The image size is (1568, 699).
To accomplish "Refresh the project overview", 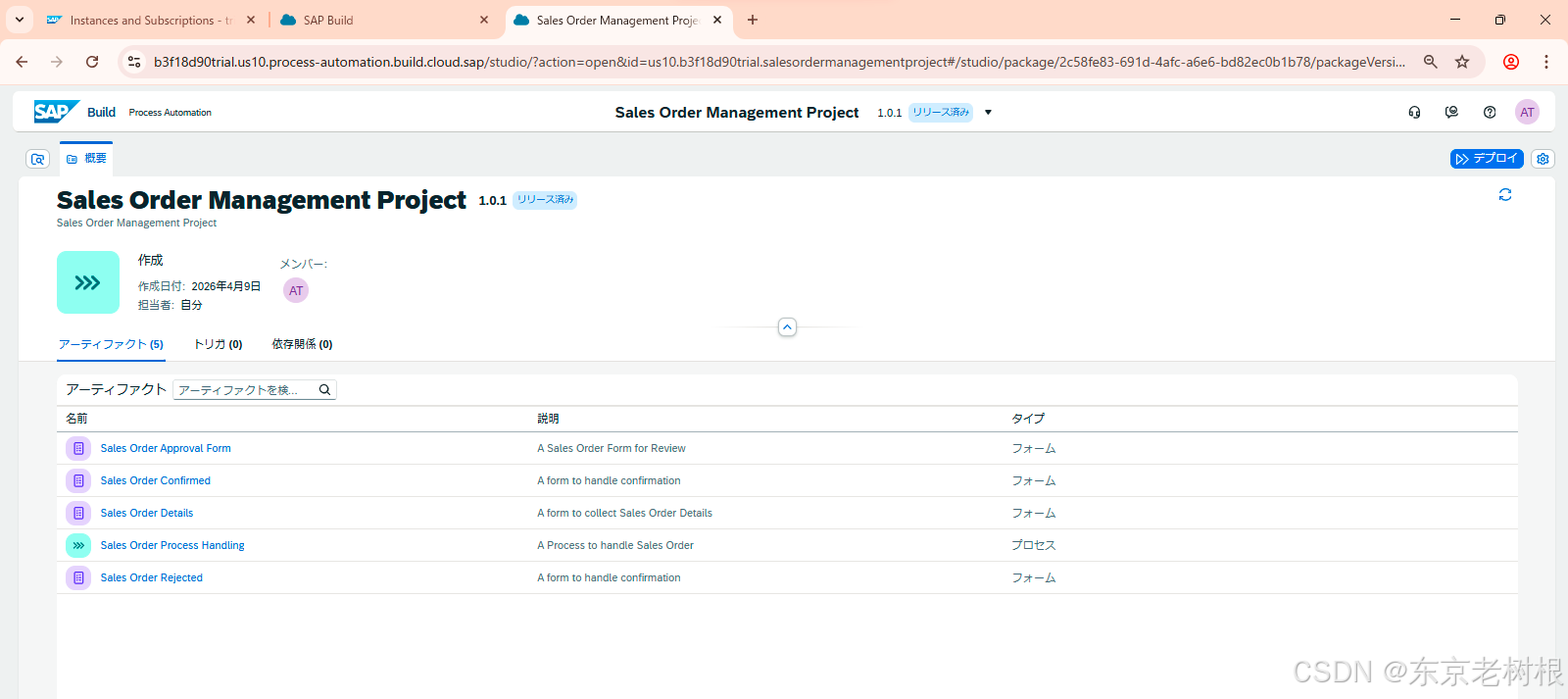I will pos(1505,195).
